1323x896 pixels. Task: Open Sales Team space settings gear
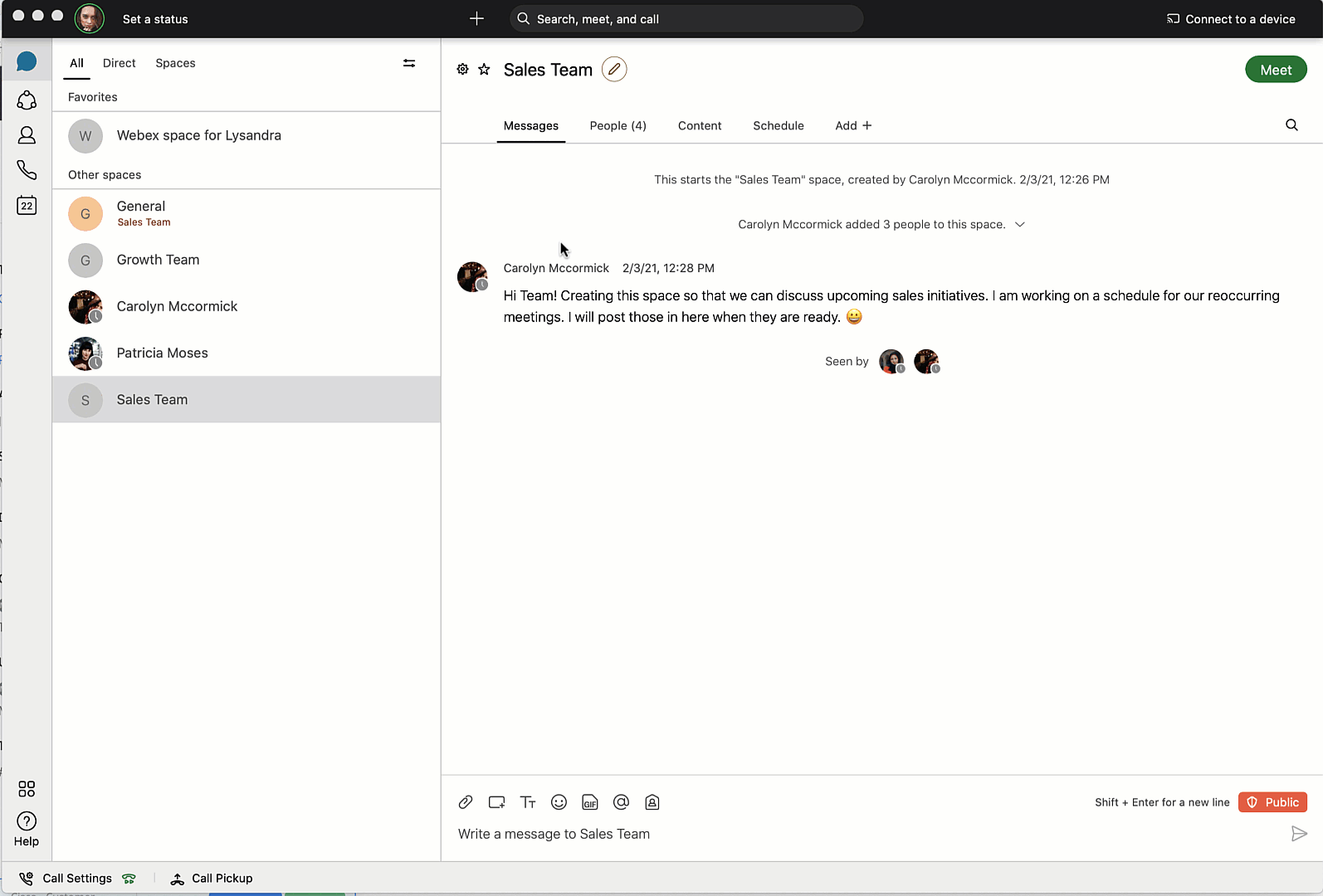pyautogui.click(x=463, y=70)
